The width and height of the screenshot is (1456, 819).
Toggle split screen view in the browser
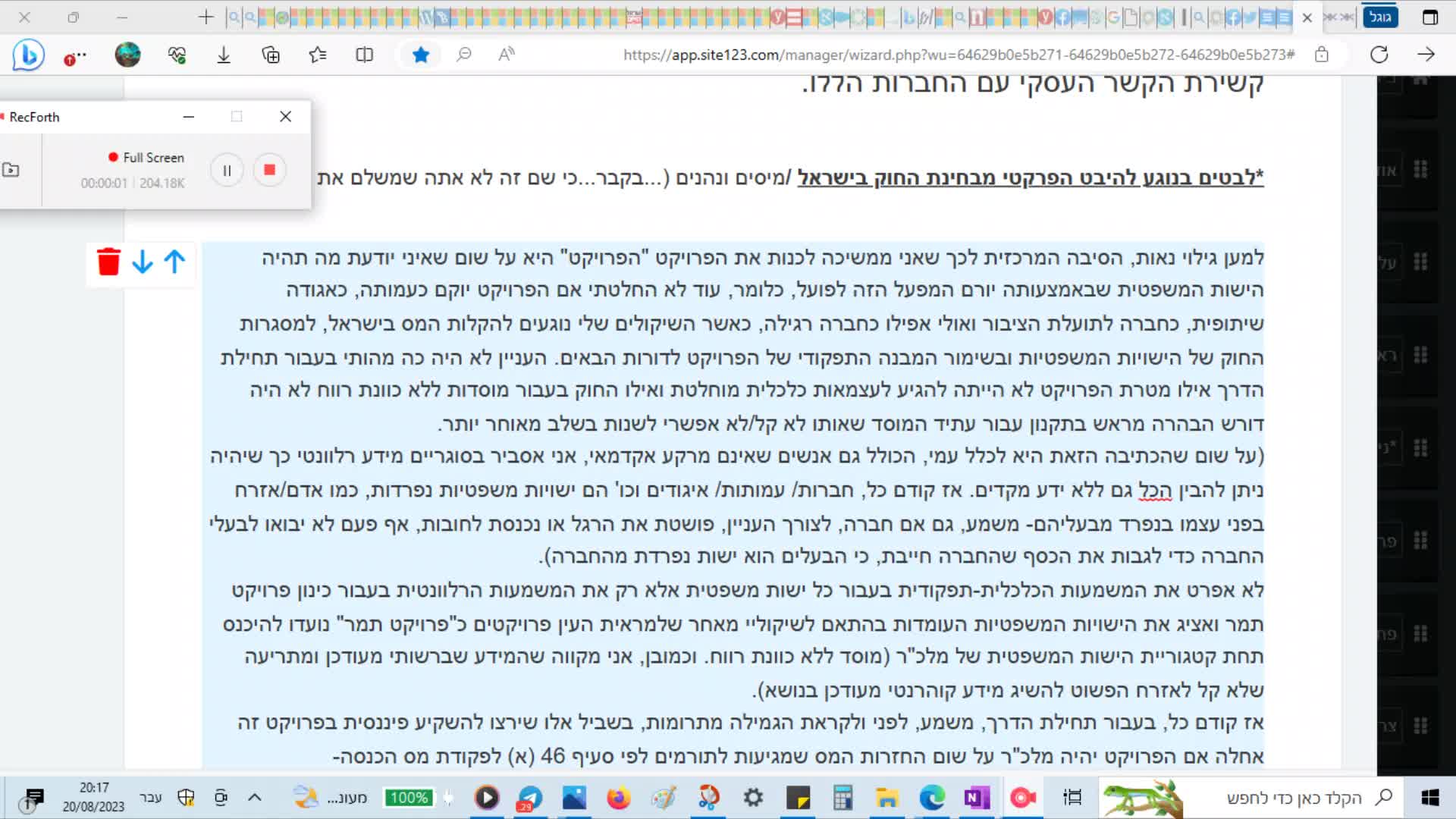click(363, 55)
